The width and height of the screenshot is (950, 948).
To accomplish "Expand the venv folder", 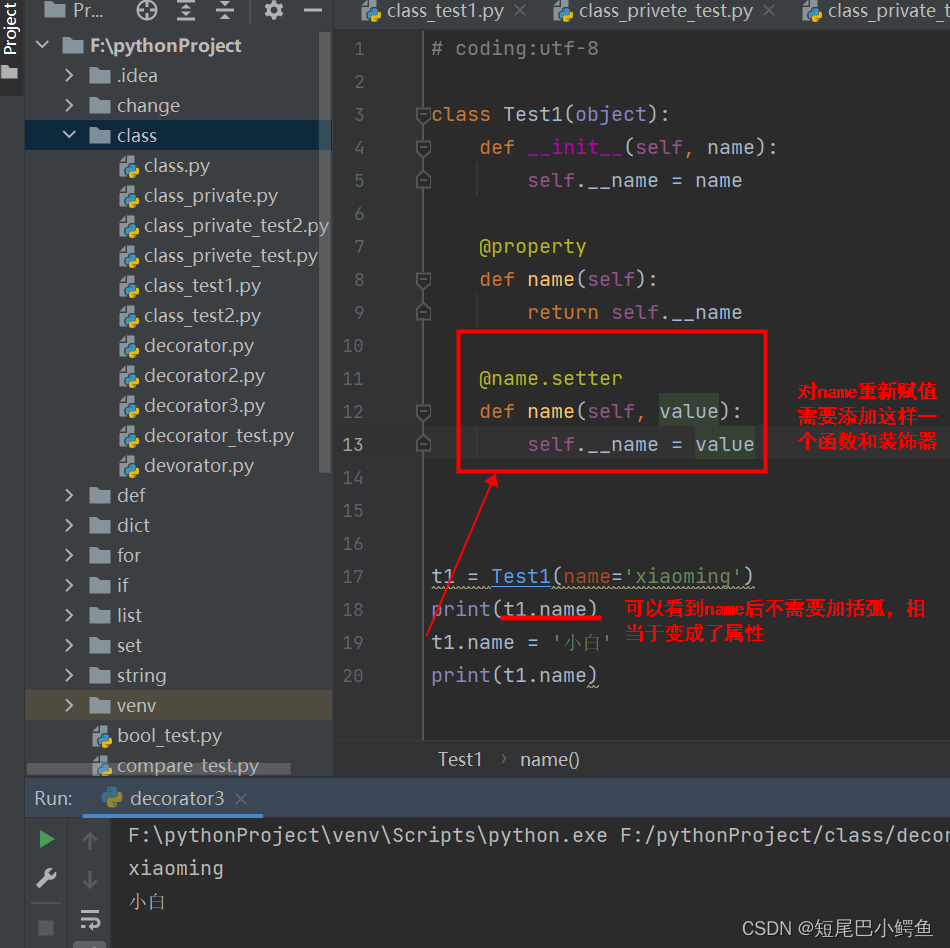I will (69, 705).
